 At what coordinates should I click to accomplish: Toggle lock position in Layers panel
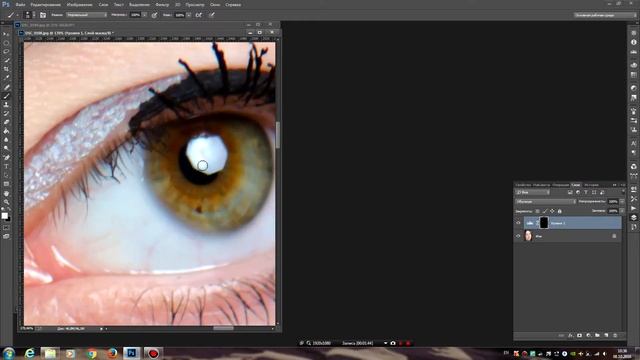(552, 211)
